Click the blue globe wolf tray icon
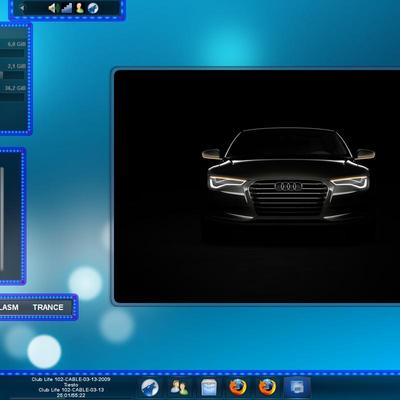400x400 pixels. [x=93, y=8]
